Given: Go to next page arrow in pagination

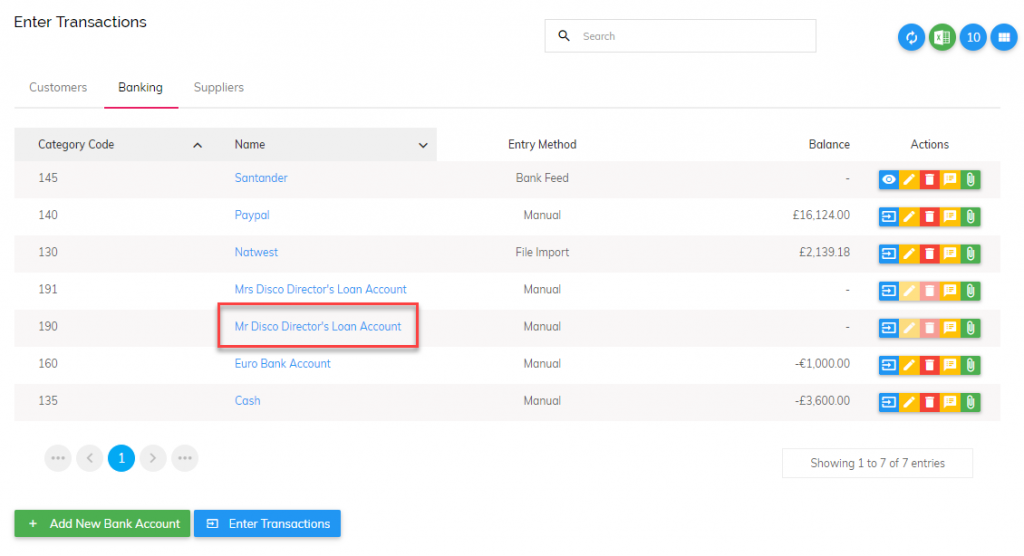Looking at the screenshot, I should pos(153,458).
